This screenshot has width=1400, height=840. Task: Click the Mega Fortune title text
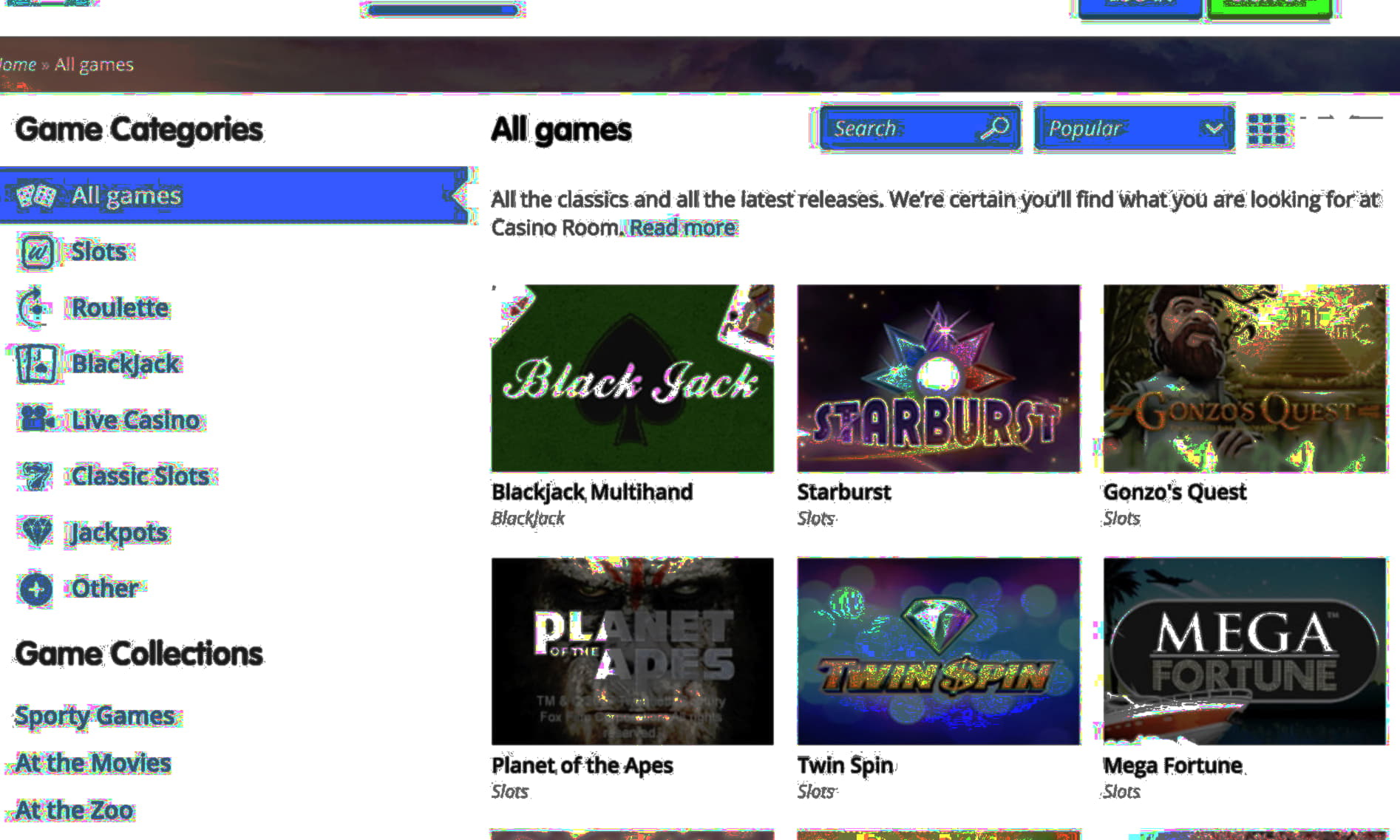pyautogui.click(x=1173, y=765)
